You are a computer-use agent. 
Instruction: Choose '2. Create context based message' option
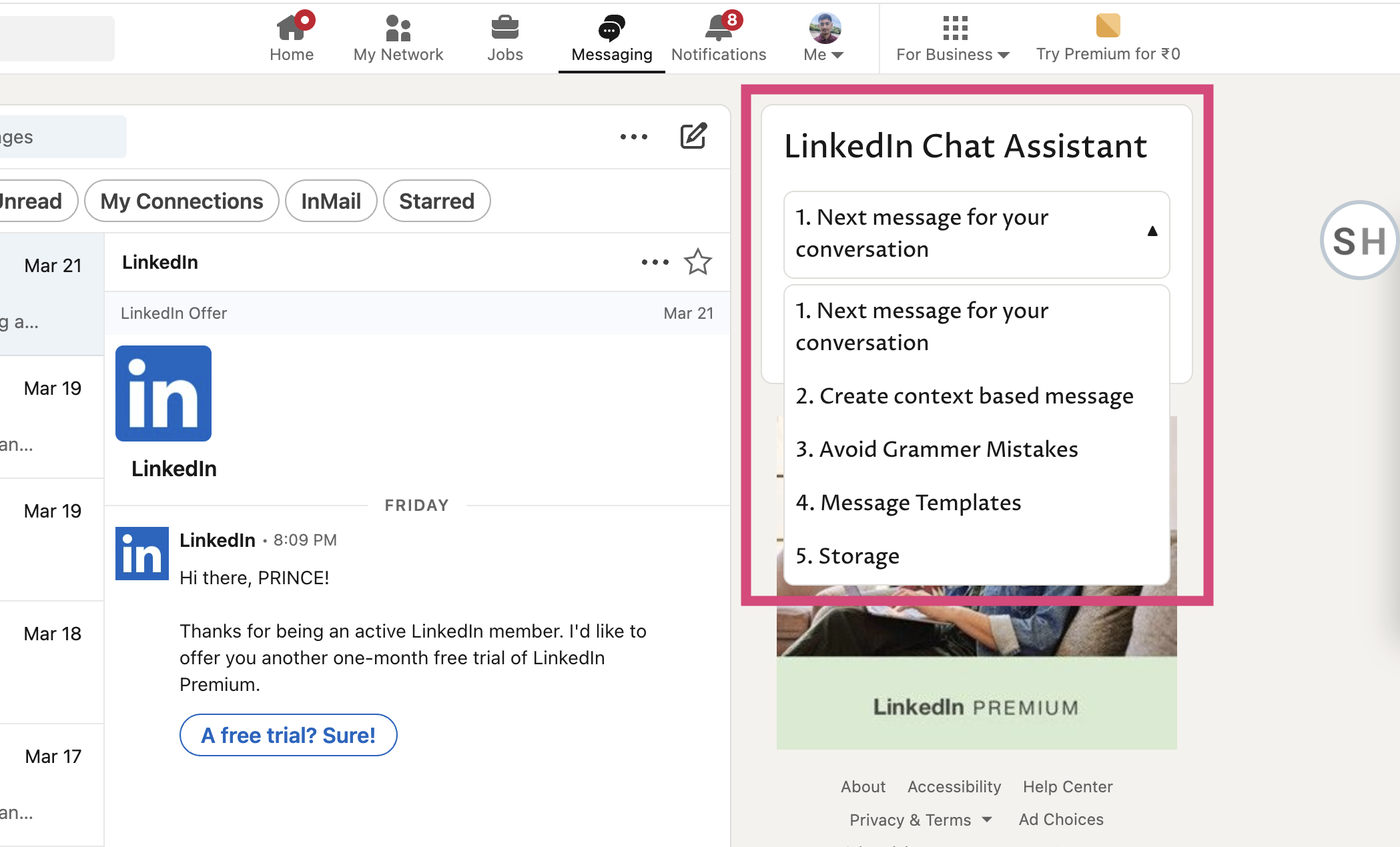pyautogui.click(x=977, y=396)
